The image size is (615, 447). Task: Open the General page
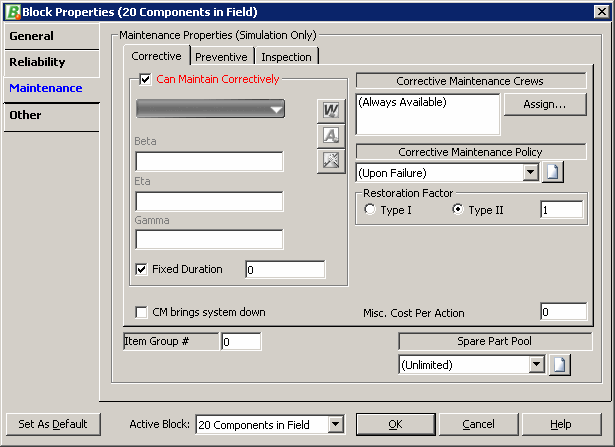(x=52, y=36)
